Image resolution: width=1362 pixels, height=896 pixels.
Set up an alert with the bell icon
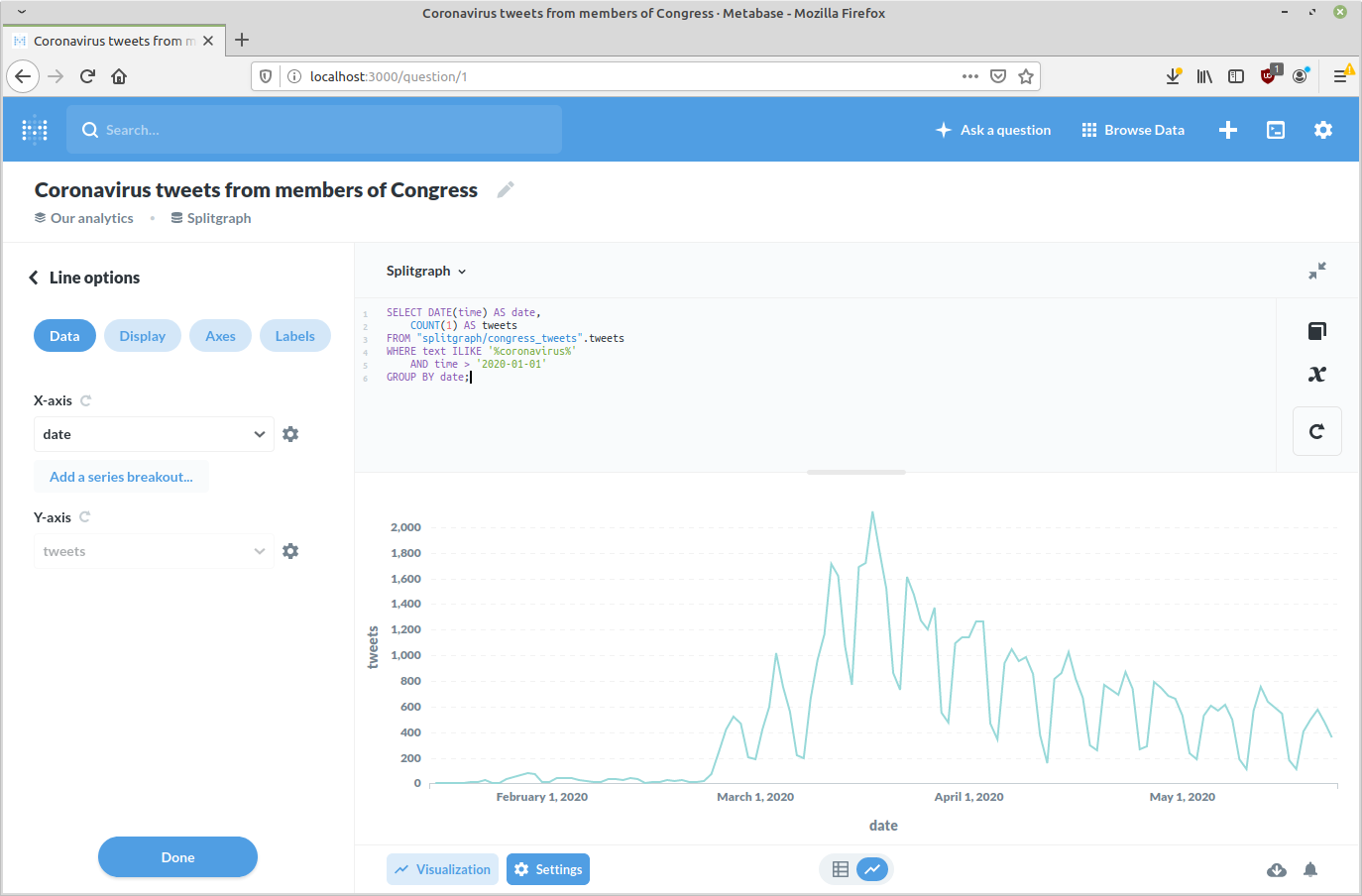coord(1310,869)
